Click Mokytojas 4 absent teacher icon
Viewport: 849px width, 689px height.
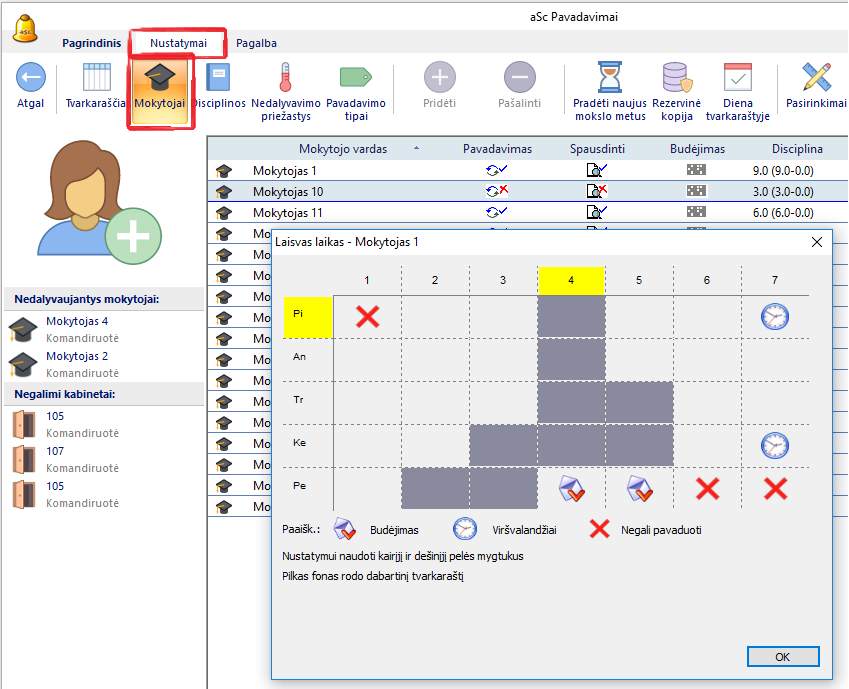click(x=22, y=329)
